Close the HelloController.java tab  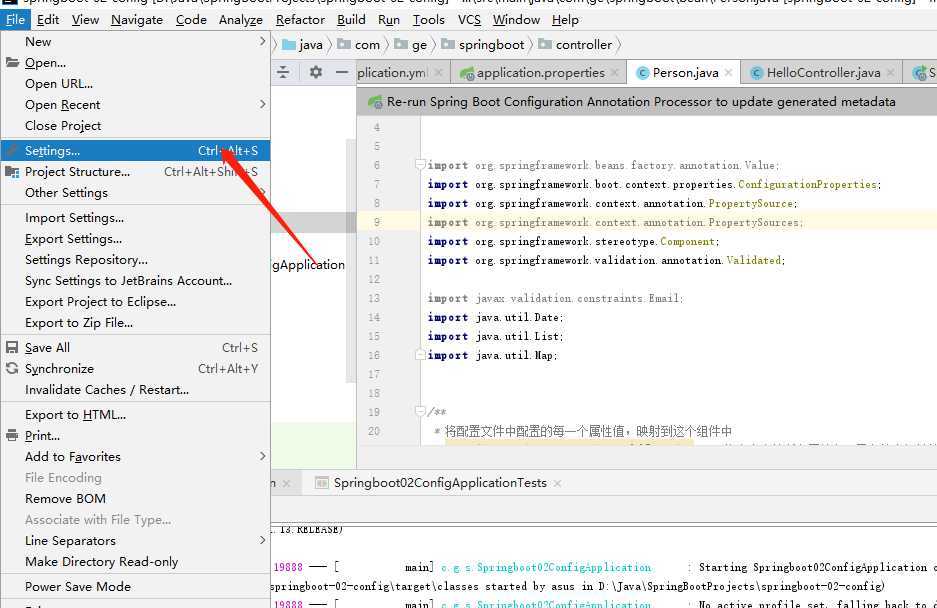(x=891, y=72)
